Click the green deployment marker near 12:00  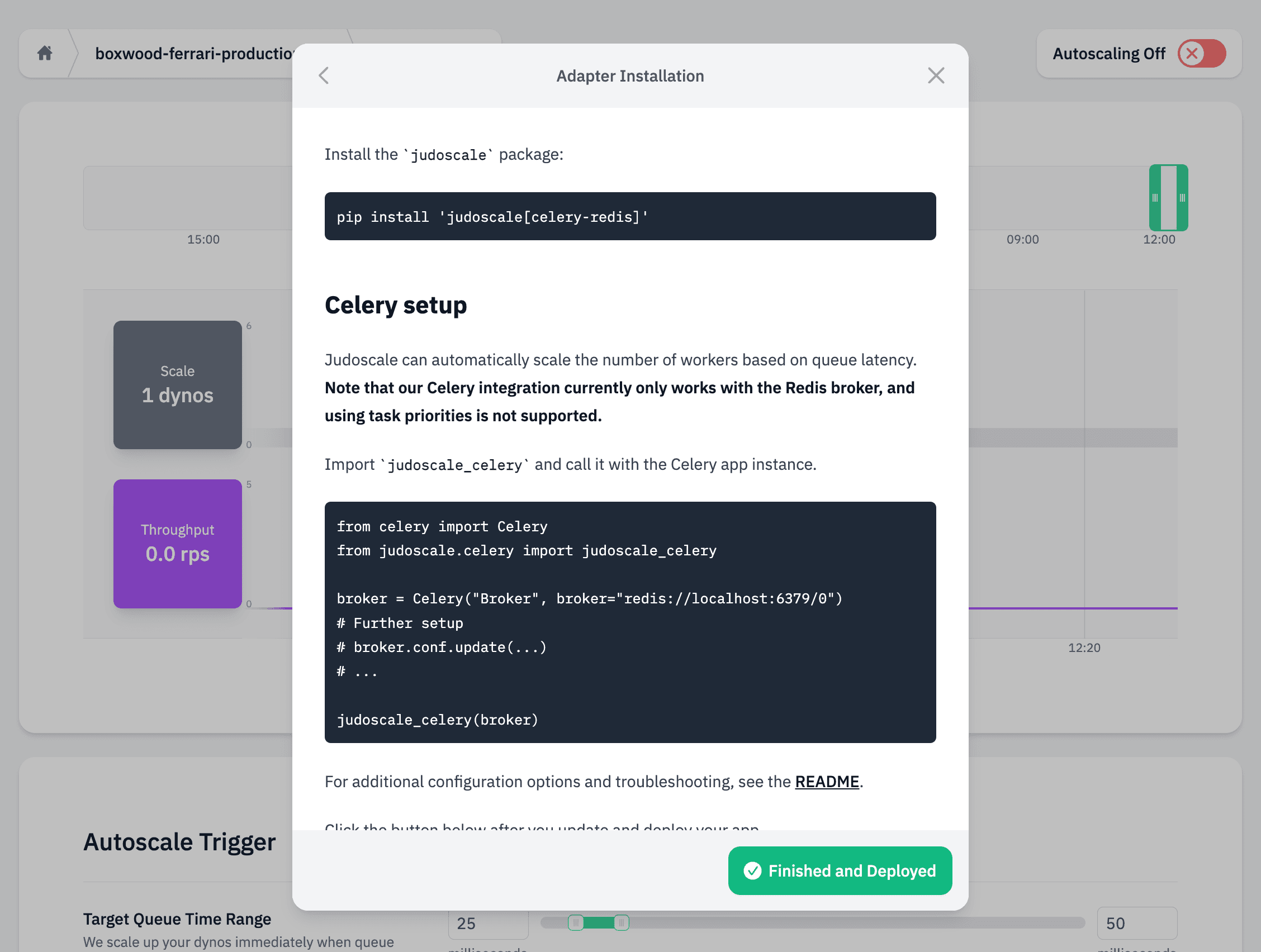pos(1168,198)
